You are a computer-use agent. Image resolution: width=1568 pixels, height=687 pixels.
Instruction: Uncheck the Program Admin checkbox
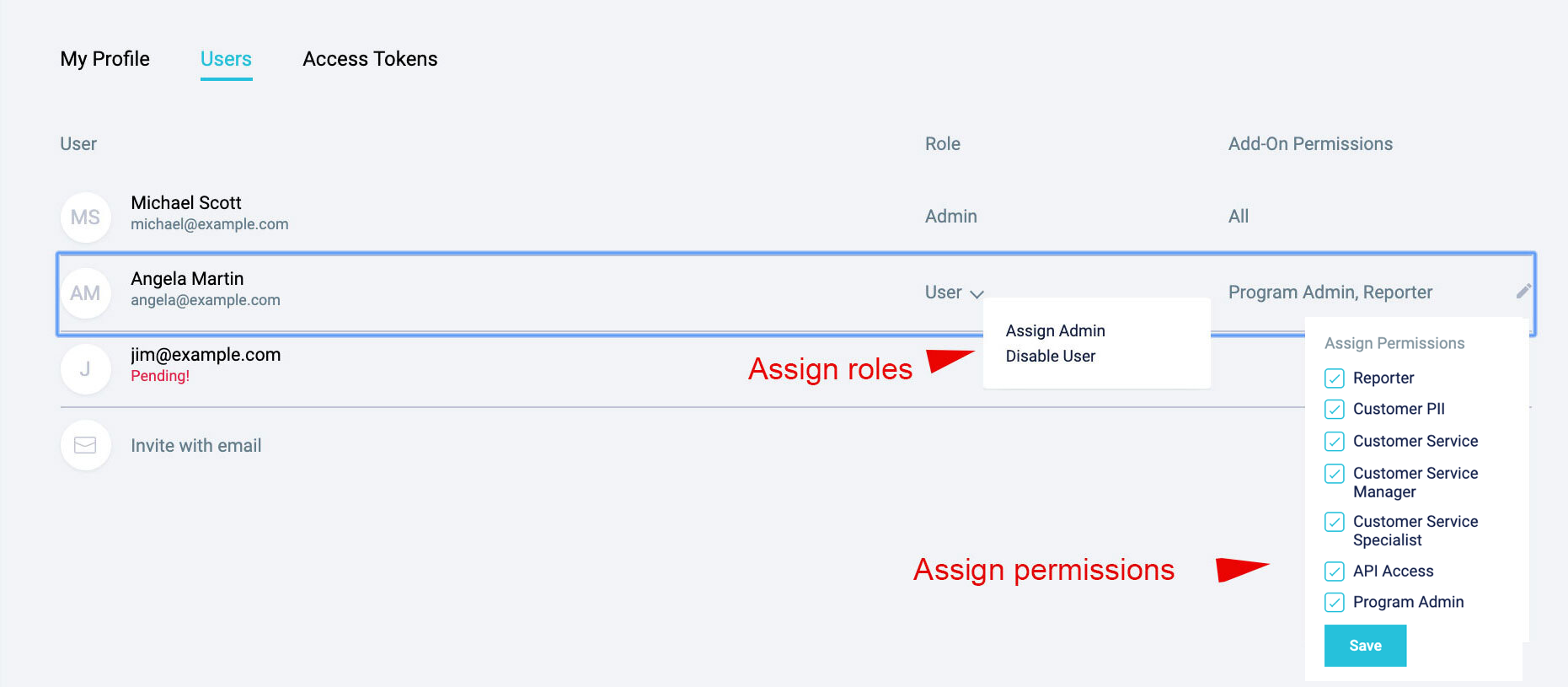[1335, 602]
